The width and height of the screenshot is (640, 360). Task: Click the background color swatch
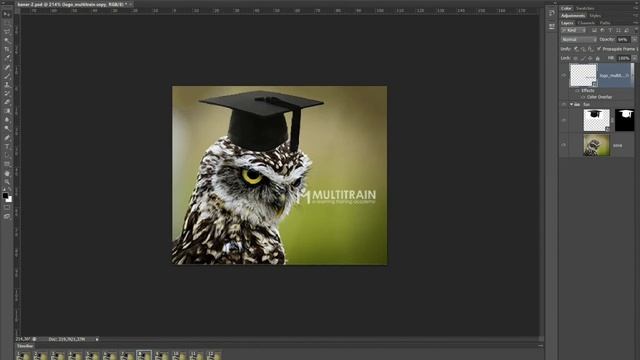(x=9, y=200)
